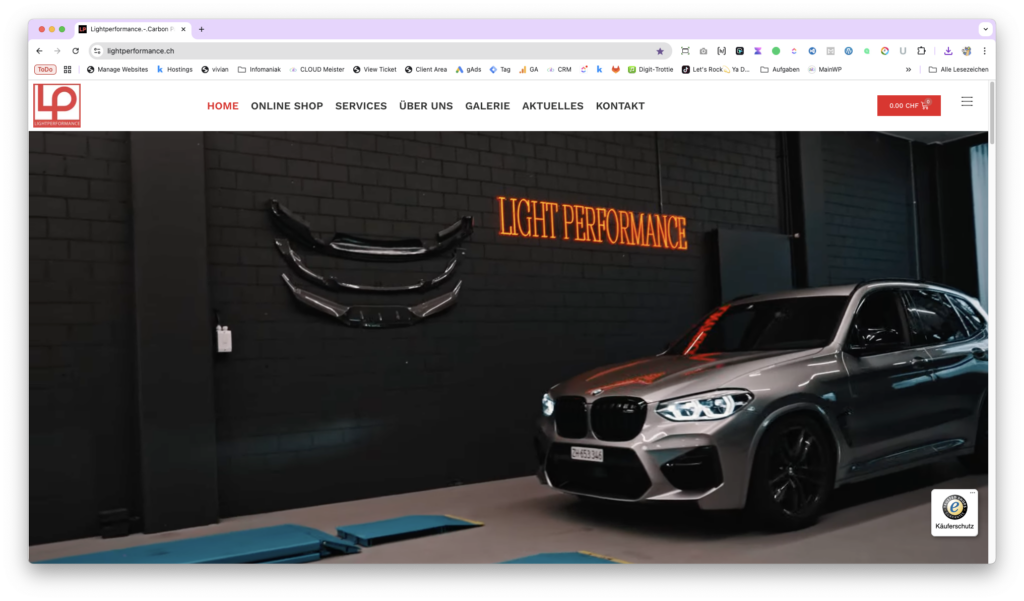Select AKTUELLES in navigation
The image size is (1024, 601).
[552, 106]
